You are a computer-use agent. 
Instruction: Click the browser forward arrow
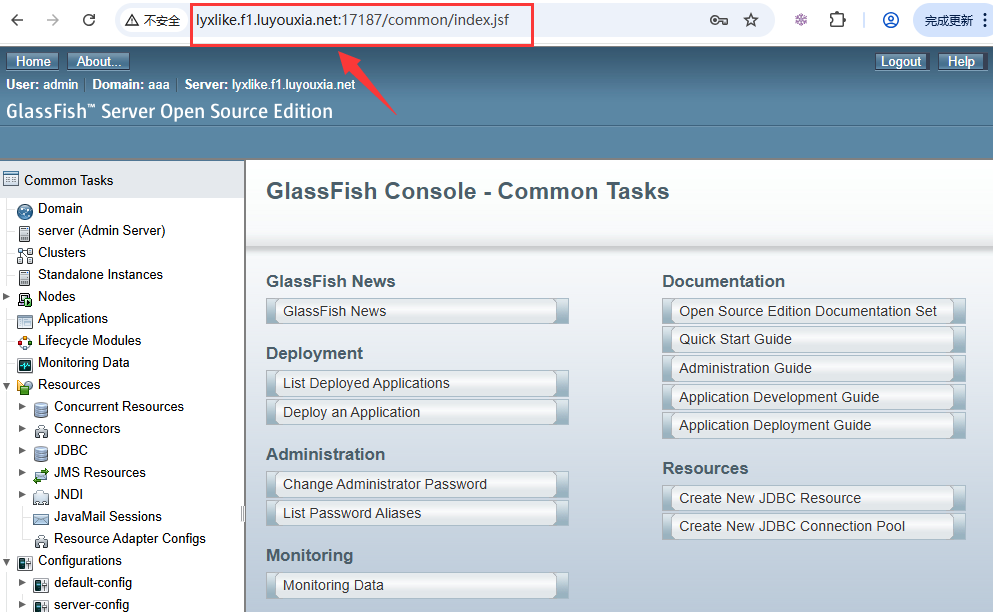point(53,20)
